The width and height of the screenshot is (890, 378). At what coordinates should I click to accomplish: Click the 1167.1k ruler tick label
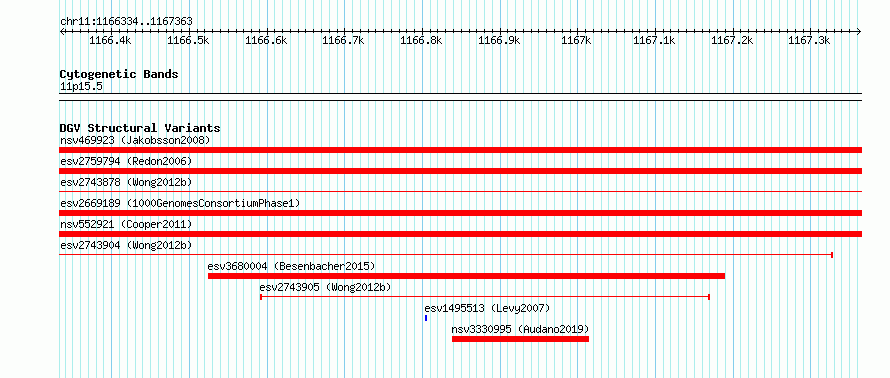point(654,41)
